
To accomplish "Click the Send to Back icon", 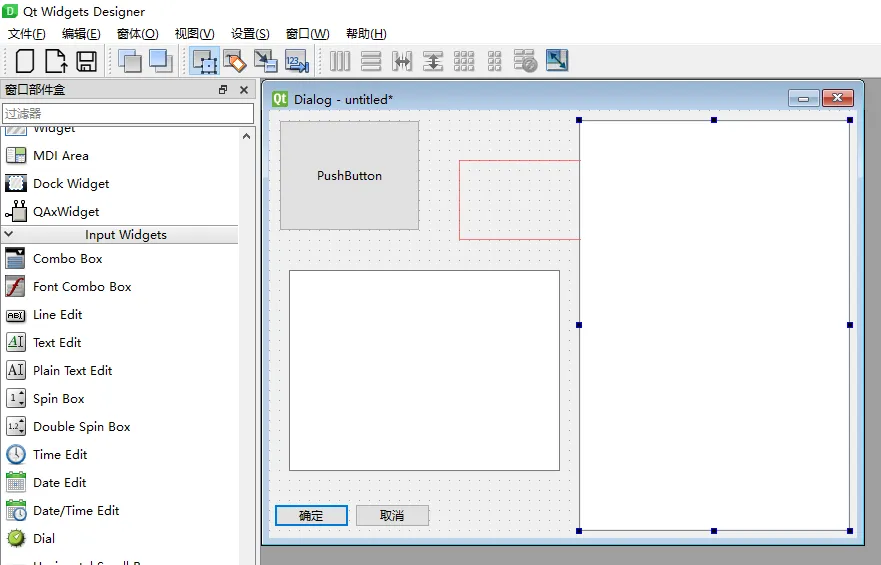I will pyautogui.click(x=130, y=61).
